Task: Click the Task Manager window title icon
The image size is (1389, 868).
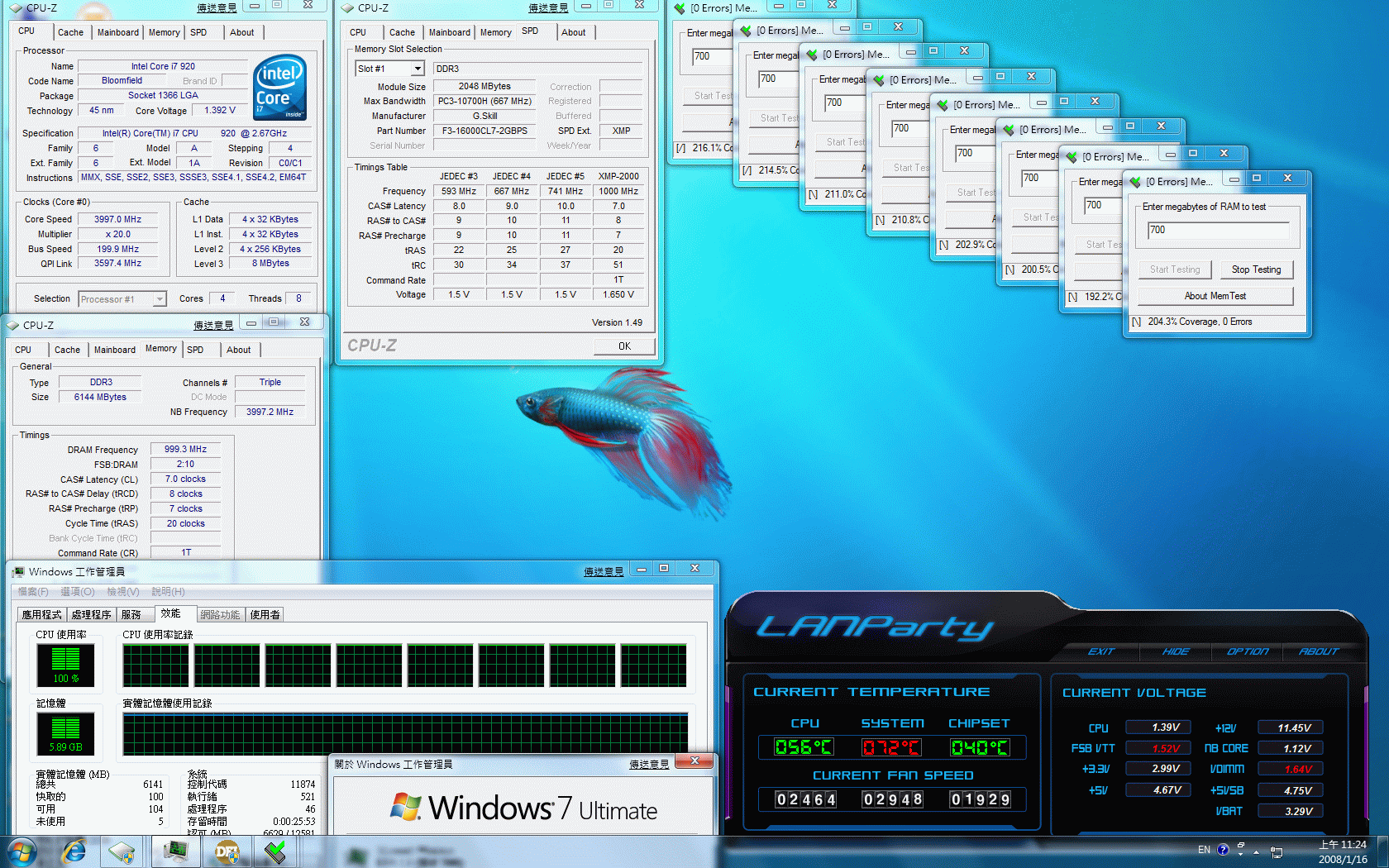Action: click(x=18, y=571)
